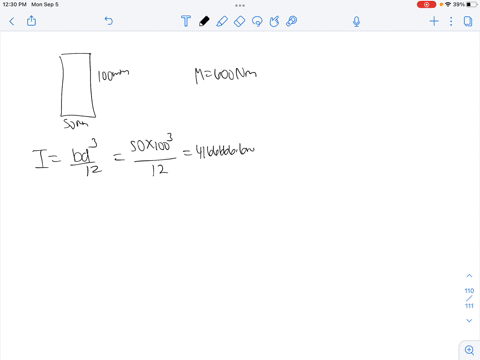Screen dimensions: 480x360
Task: Undo the last stroke
Action: coord(109,21)
